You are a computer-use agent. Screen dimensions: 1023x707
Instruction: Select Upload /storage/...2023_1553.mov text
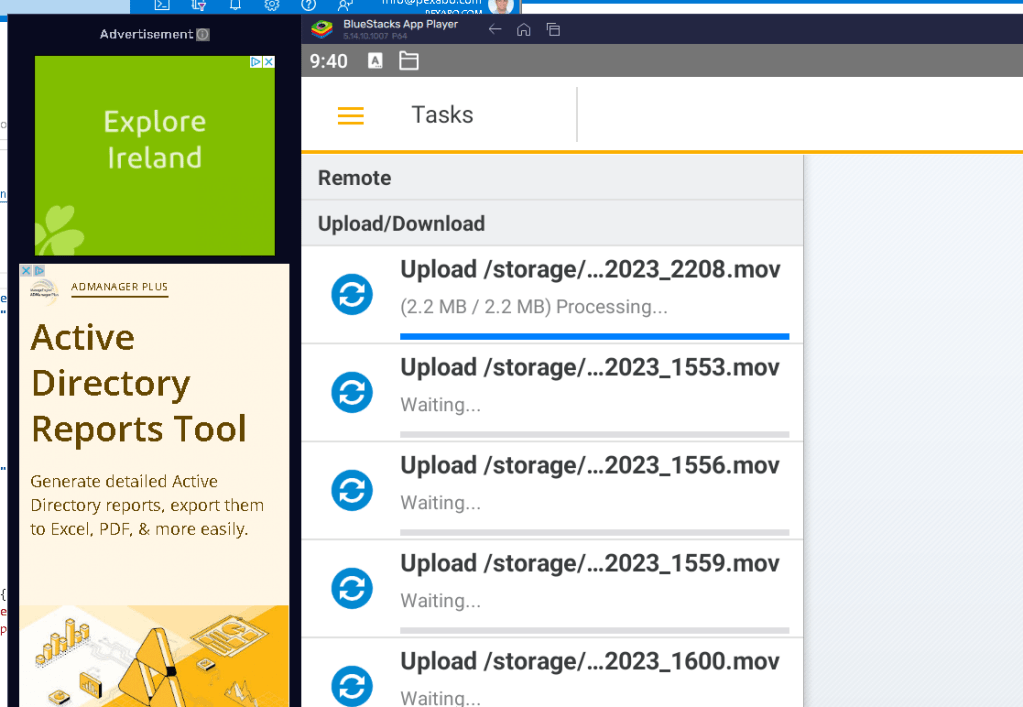click(590, 367)
